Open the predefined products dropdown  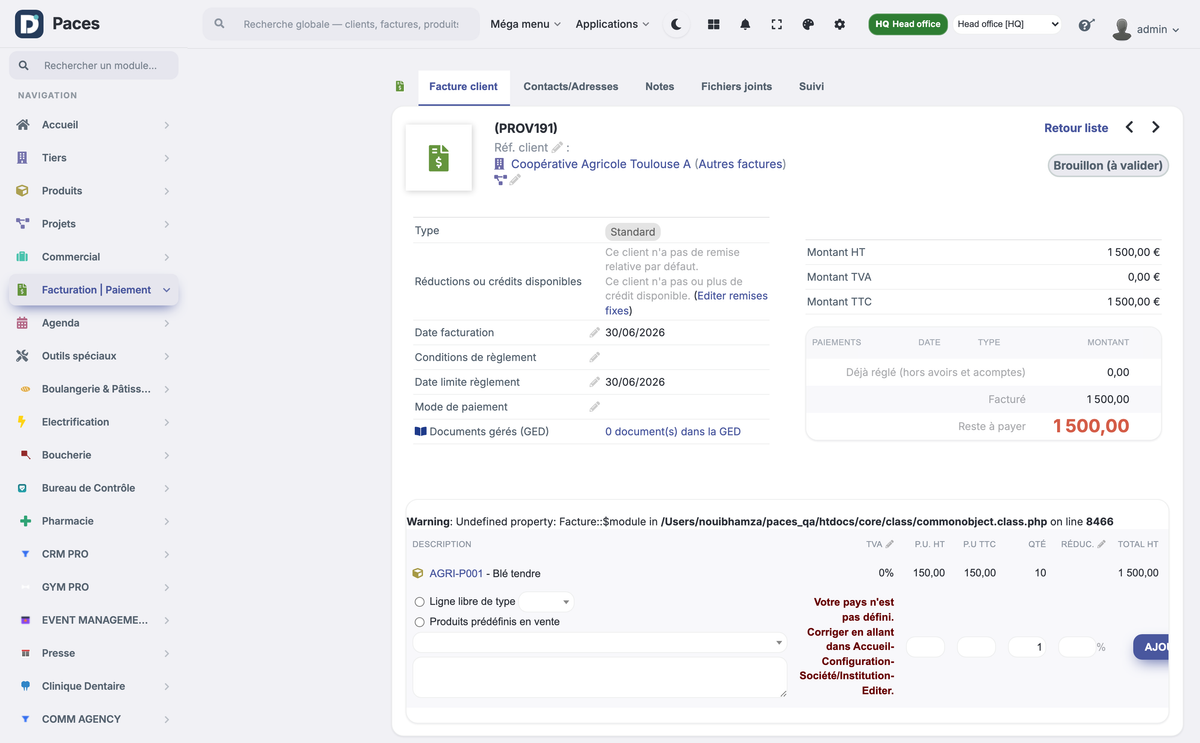pos(600,643)
